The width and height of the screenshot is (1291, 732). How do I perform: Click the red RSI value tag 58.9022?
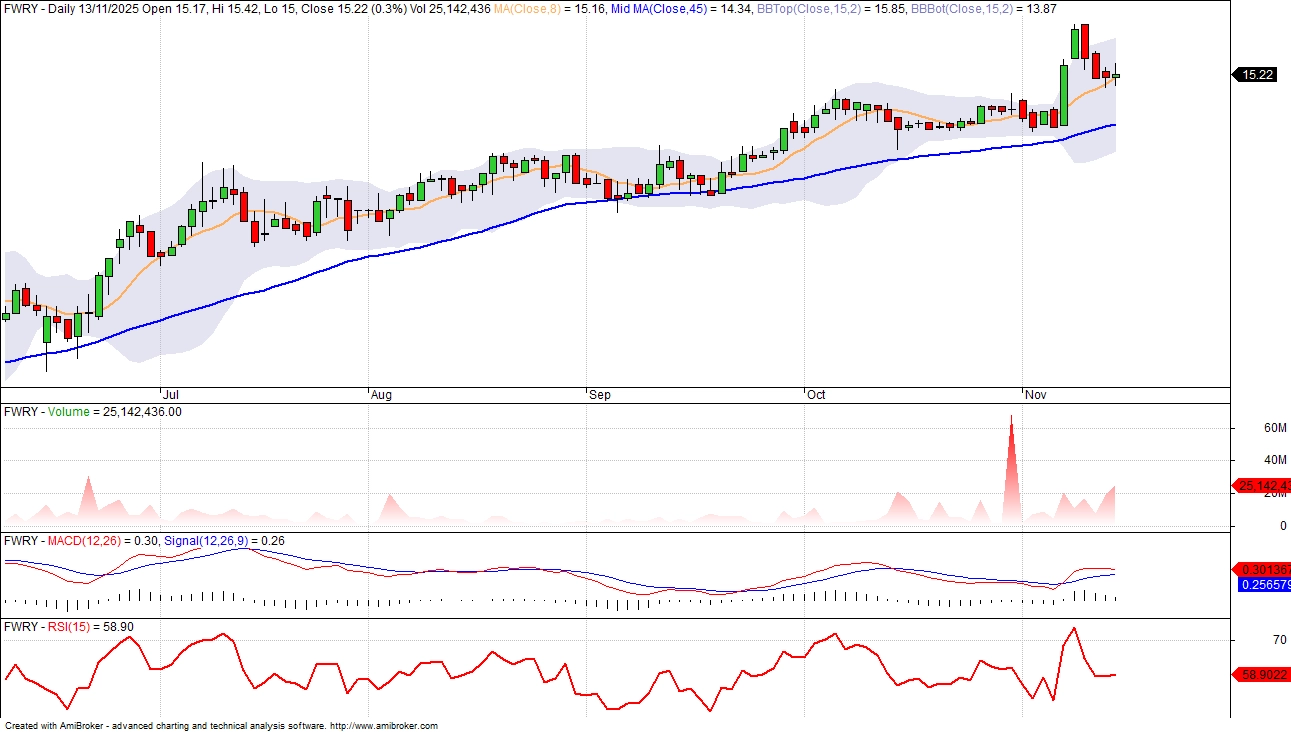click(x=1262, y=675)
